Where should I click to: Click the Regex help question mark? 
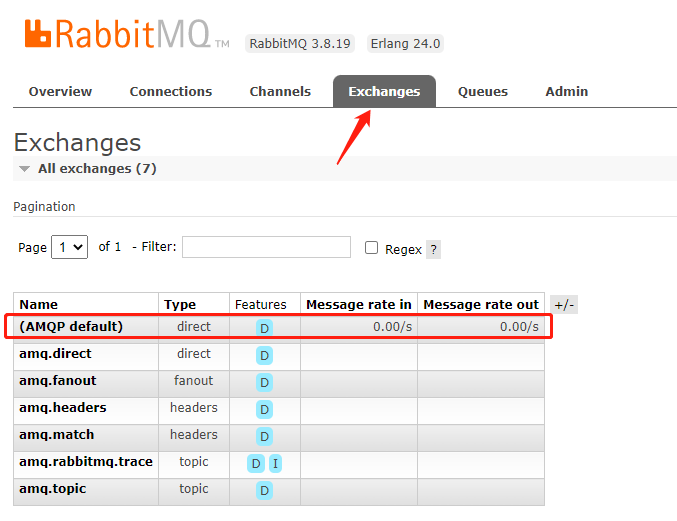coord(433,249)
